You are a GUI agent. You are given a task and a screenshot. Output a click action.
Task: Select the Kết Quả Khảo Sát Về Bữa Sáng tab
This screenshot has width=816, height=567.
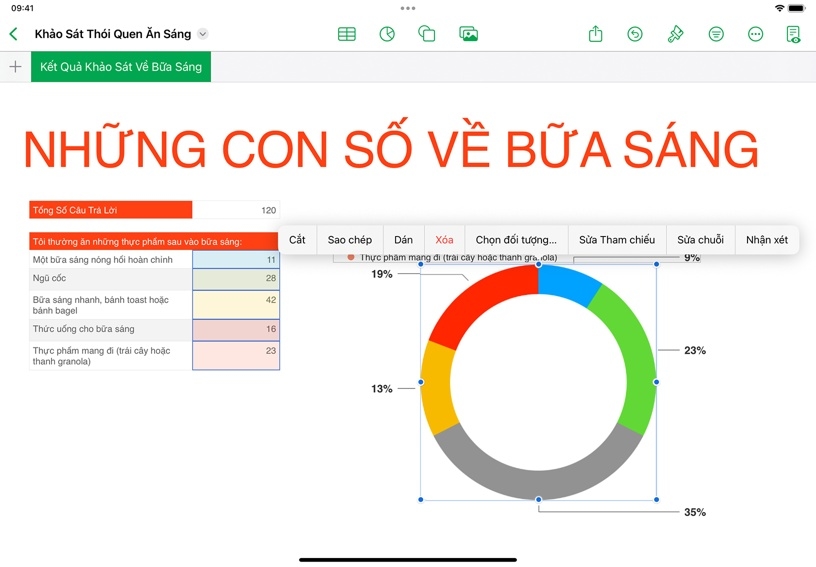point(121,67)
